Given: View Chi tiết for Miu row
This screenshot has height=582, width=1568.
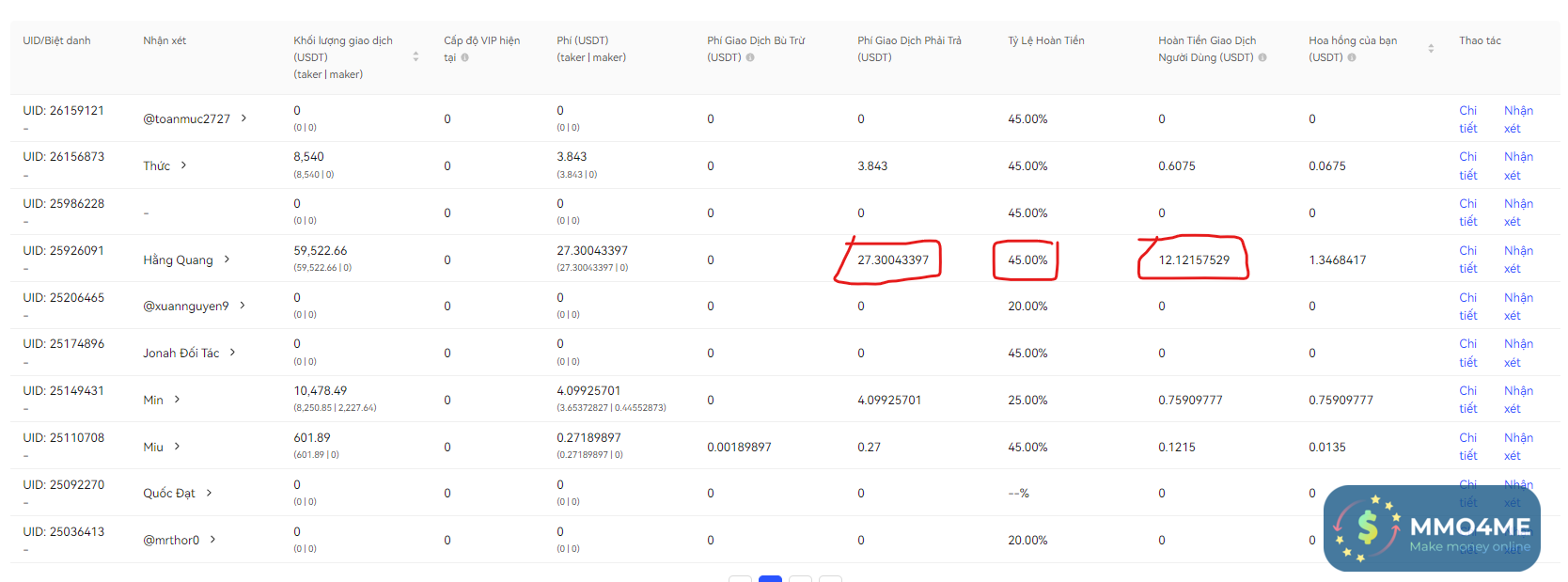Looking at the screenshot, I should [1467, 447].
